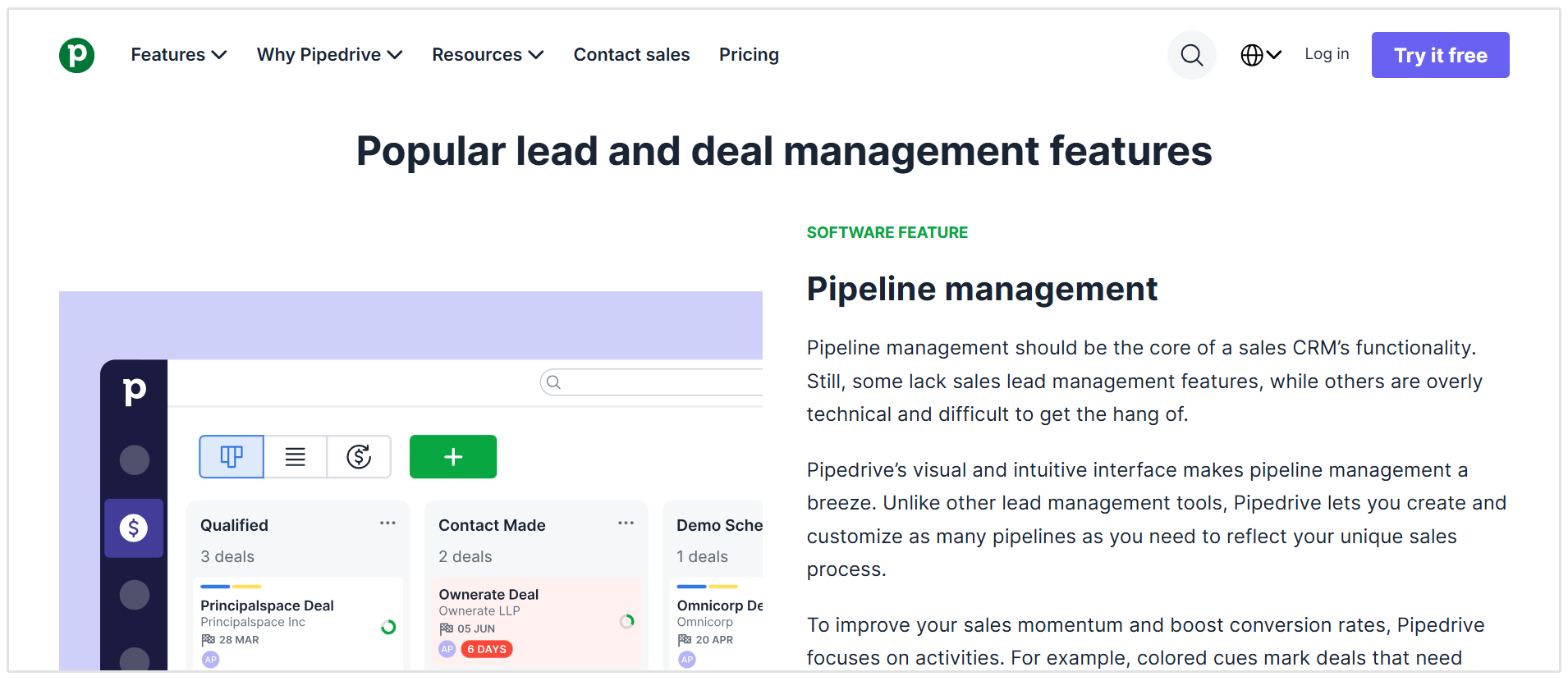1568x681 pixels.
Task: Click the green status ring on Principalspace Deal
Action: (389, 627)
